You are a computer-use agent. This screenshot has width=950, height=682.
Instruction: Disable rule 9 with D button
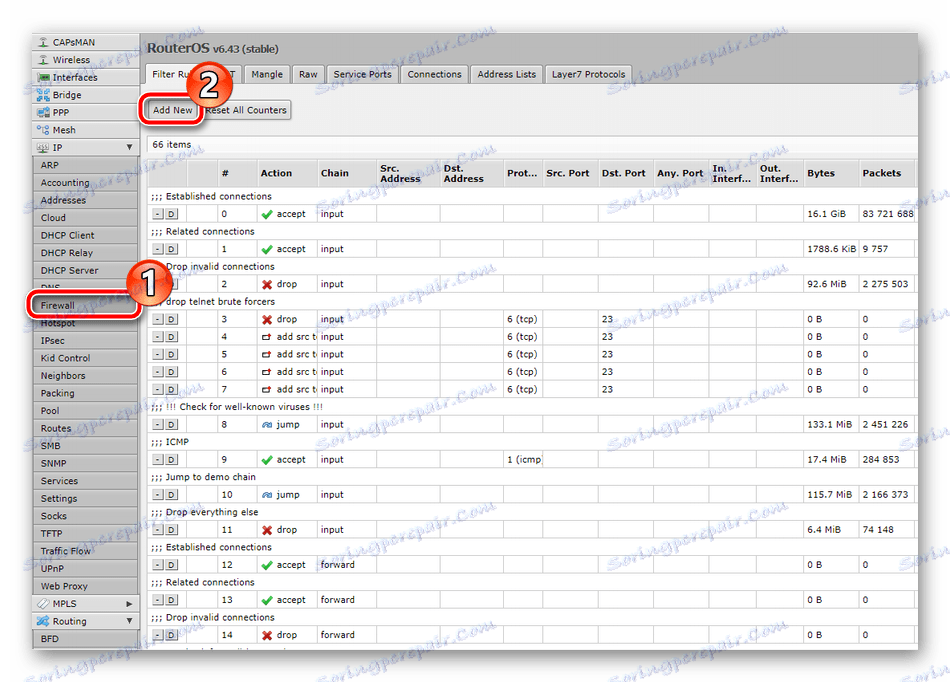click(x=171, y=460)
